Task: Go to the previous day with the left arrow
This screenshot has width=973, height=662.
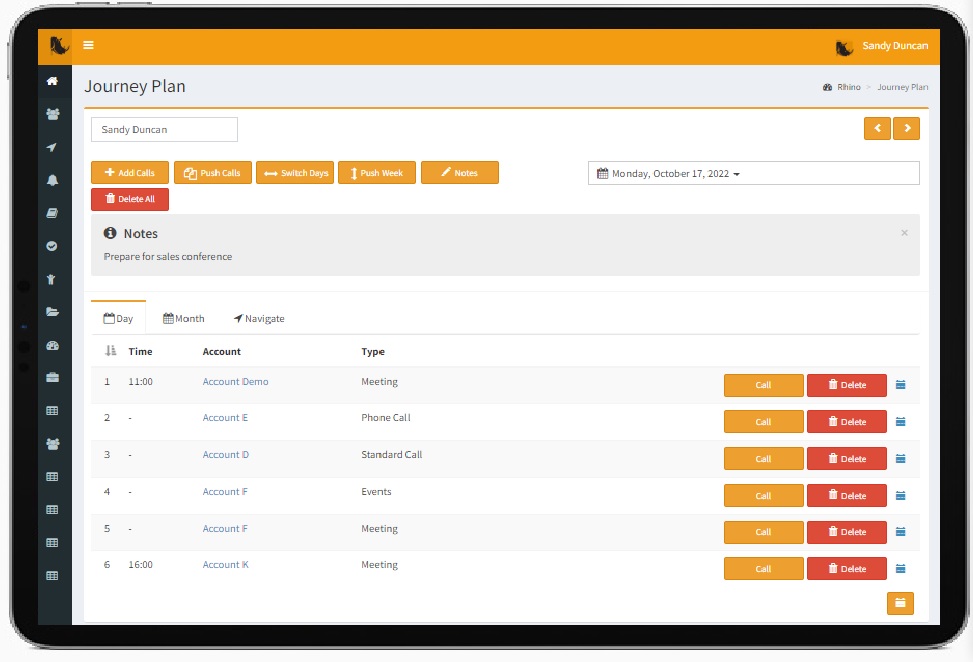Action: point(877,128)
